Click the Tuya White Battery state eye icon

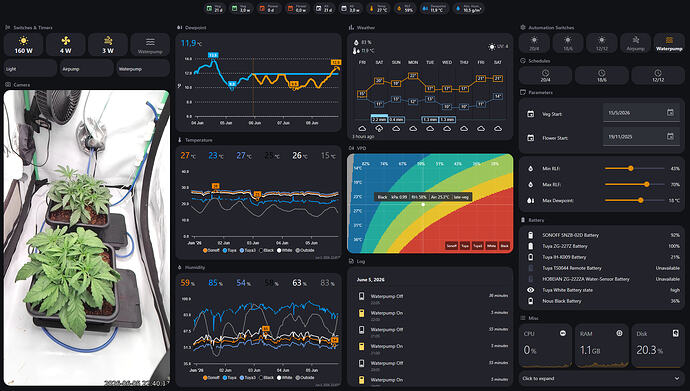click(531, 290)
